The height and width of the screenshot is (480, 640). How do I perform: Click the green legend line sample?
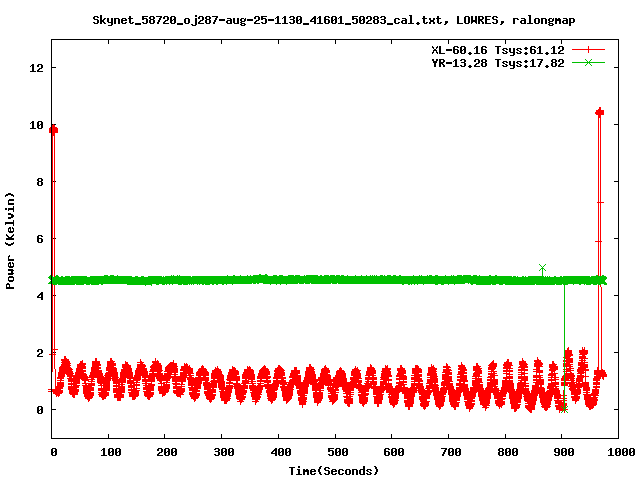(x=588, y=62)
